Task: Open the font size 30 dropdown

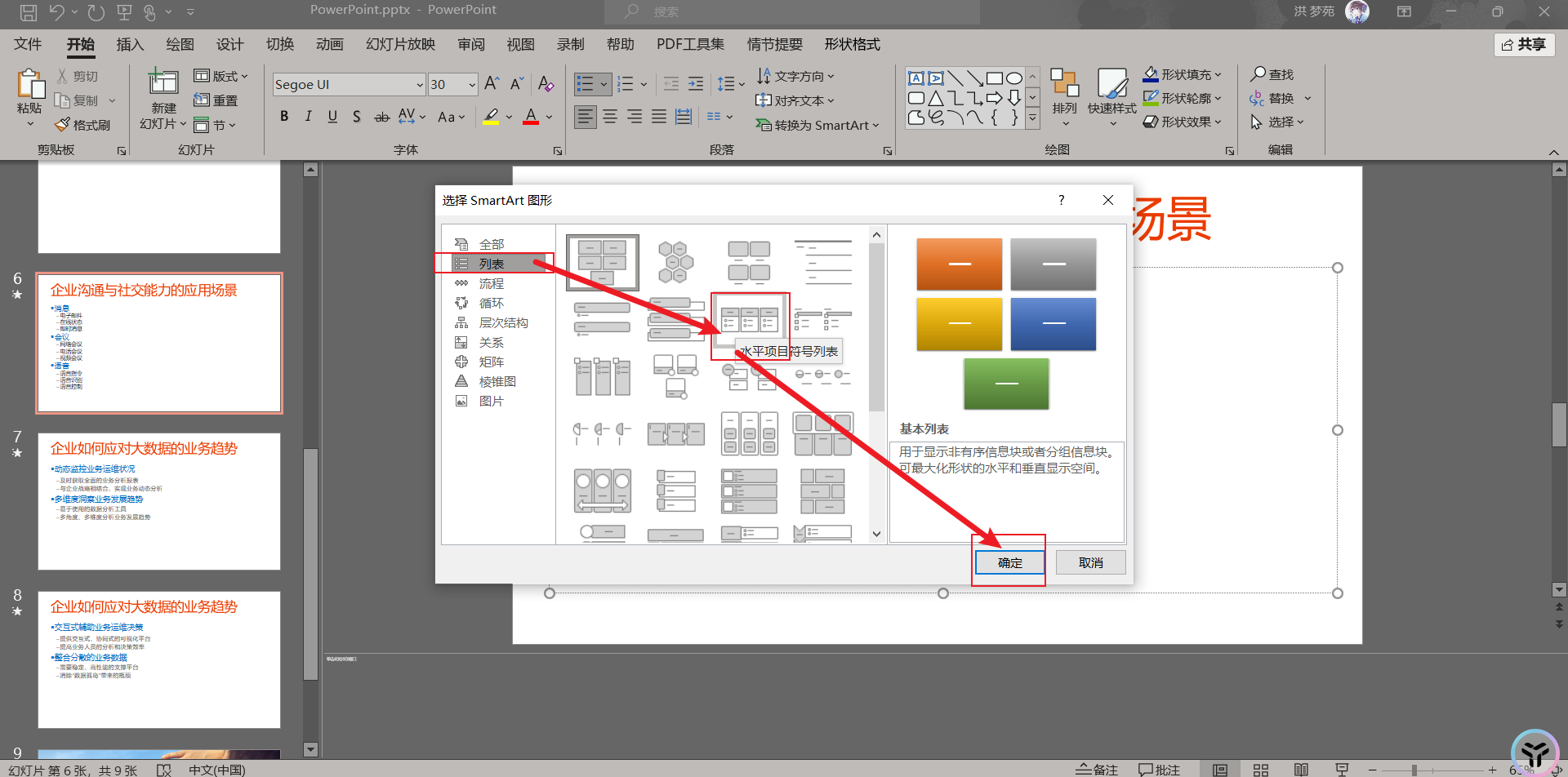Action: pos(472,84)
